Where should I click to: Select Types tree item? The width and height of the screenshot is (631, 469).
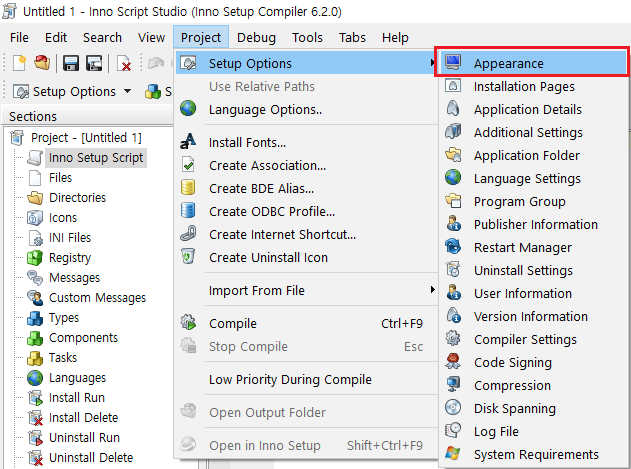64,318
